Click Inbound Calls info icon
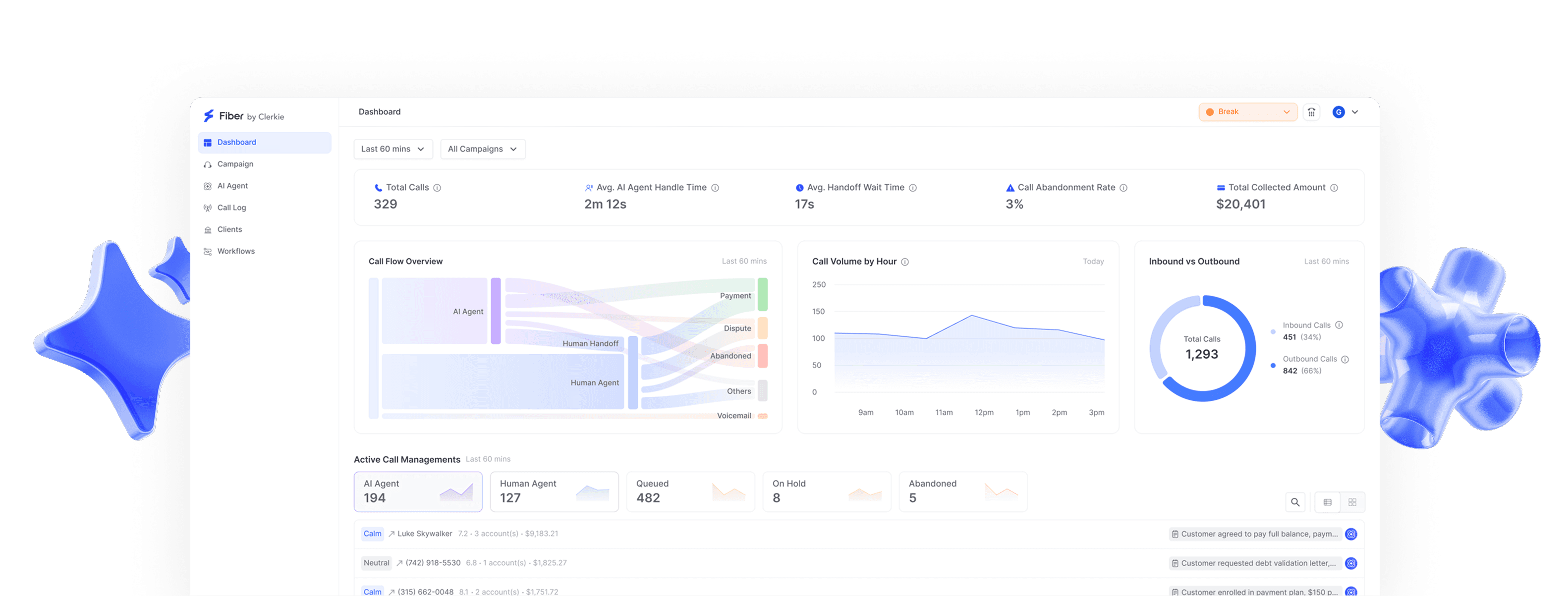Image resolution: width=1568 pixels, height=596 pixels. click(x=1339, y=325)
